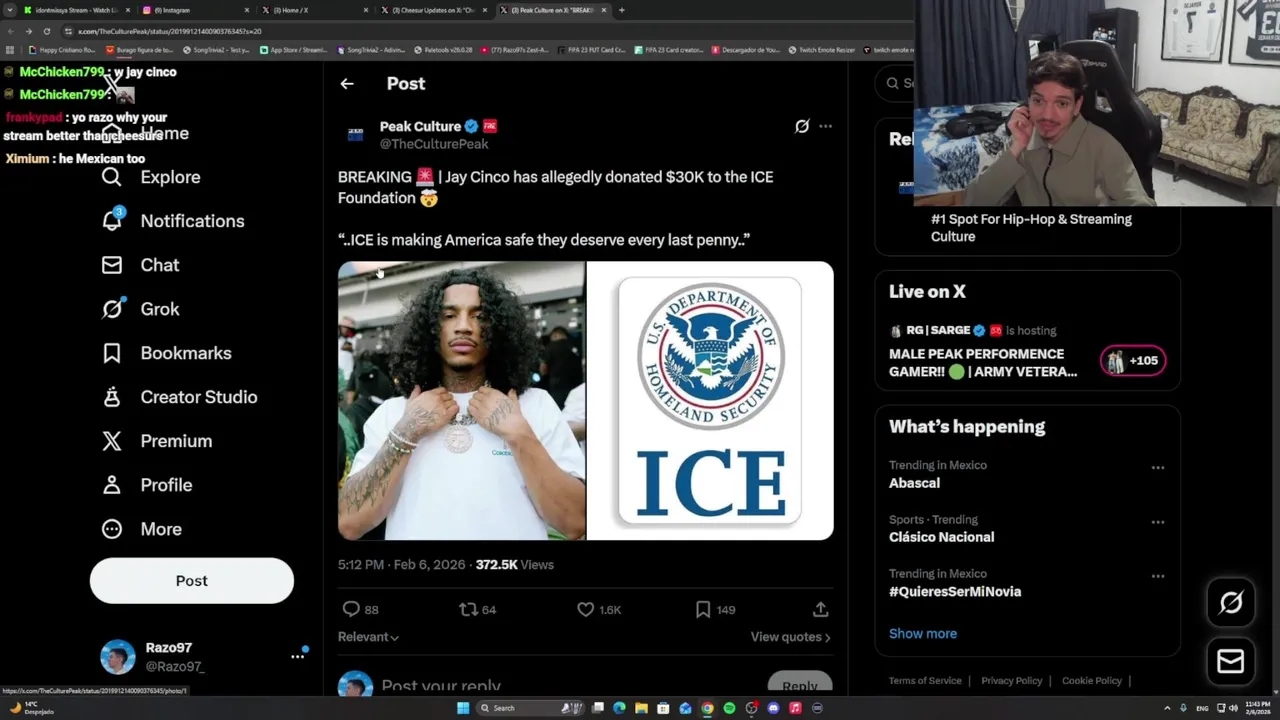Viewport: 1280px width, 720px height.
Task: Open Discord from the taskbar
Action: [773, 708]
